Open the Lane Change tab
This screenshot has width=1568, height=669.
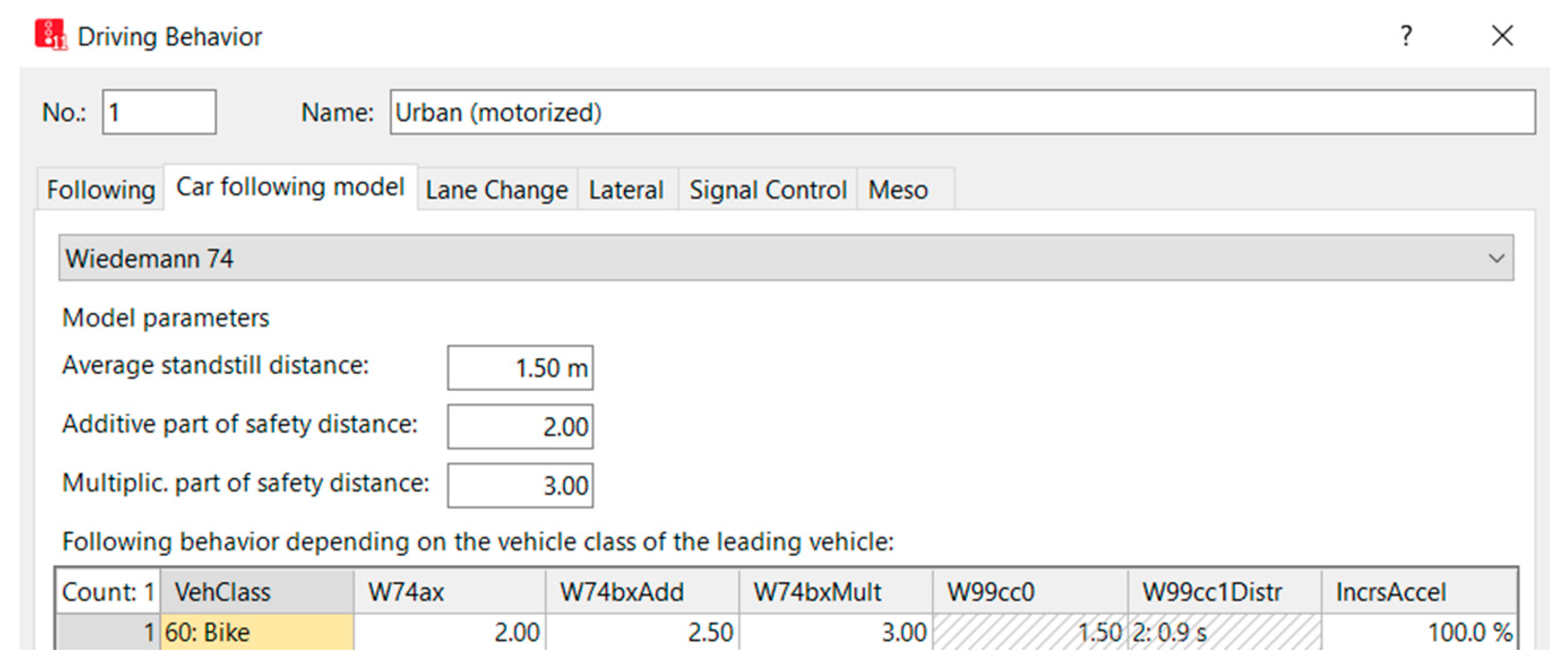click(496, 190)
